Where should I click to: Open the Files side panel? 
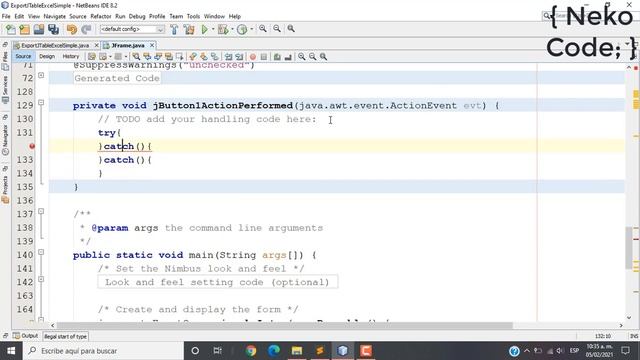pyautogui.click(x=5, y=60)
